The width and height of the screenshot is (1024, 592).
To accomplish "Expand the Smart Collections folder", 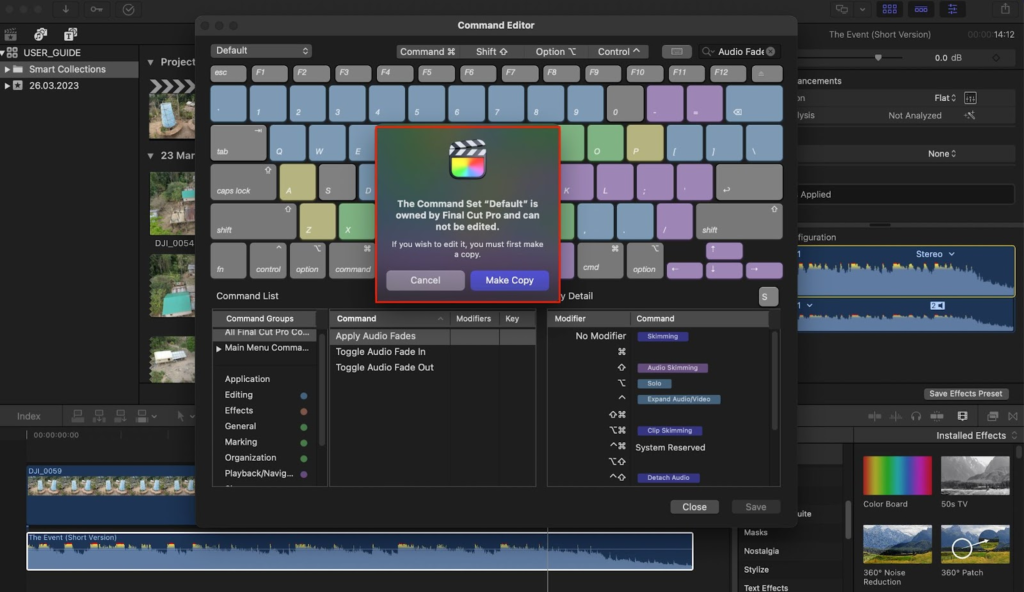I will pyautogui.click(x=7, y=69).
